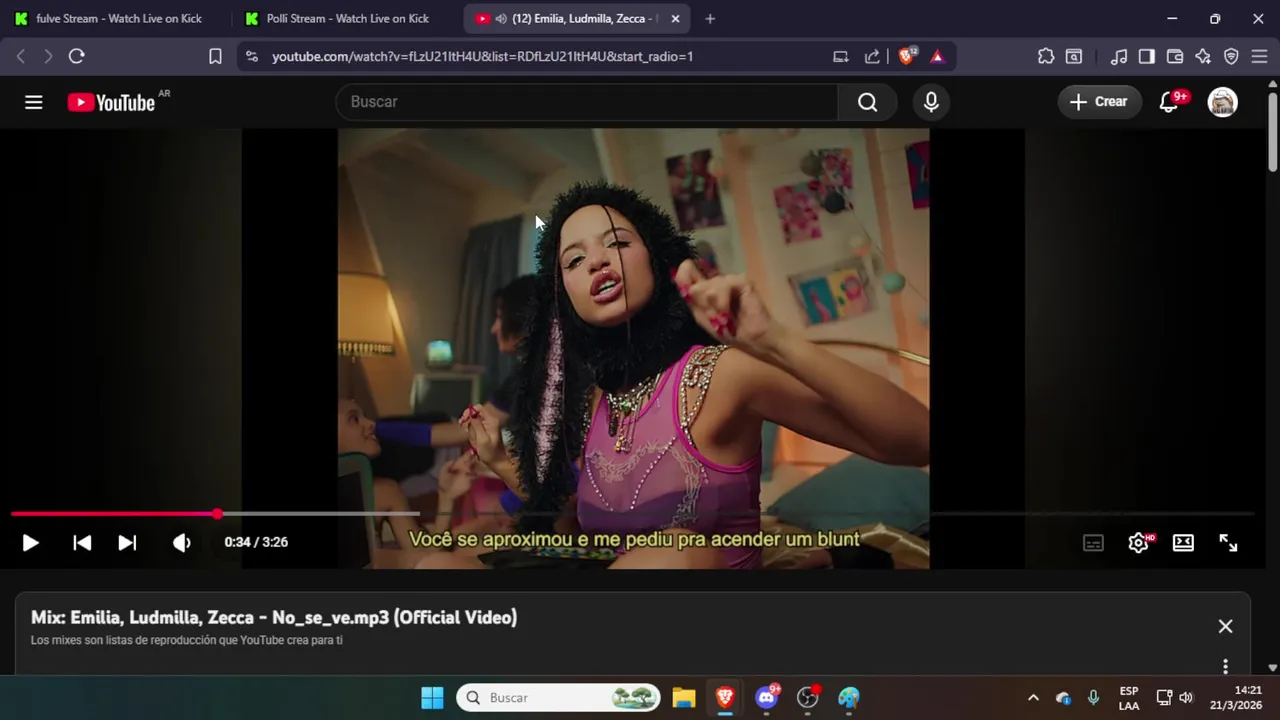View site information icon in address bar
This screenshot has width=1280, height=720.
coord(251,57)
